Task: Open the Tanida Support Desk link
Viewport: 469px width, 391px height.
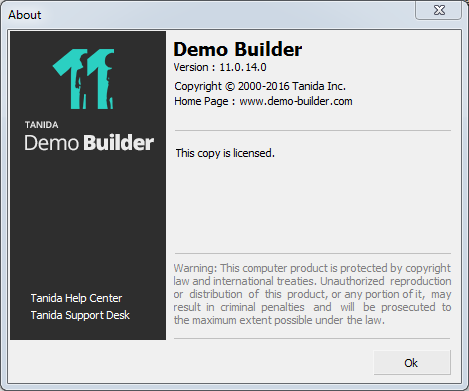Action: 80,315
